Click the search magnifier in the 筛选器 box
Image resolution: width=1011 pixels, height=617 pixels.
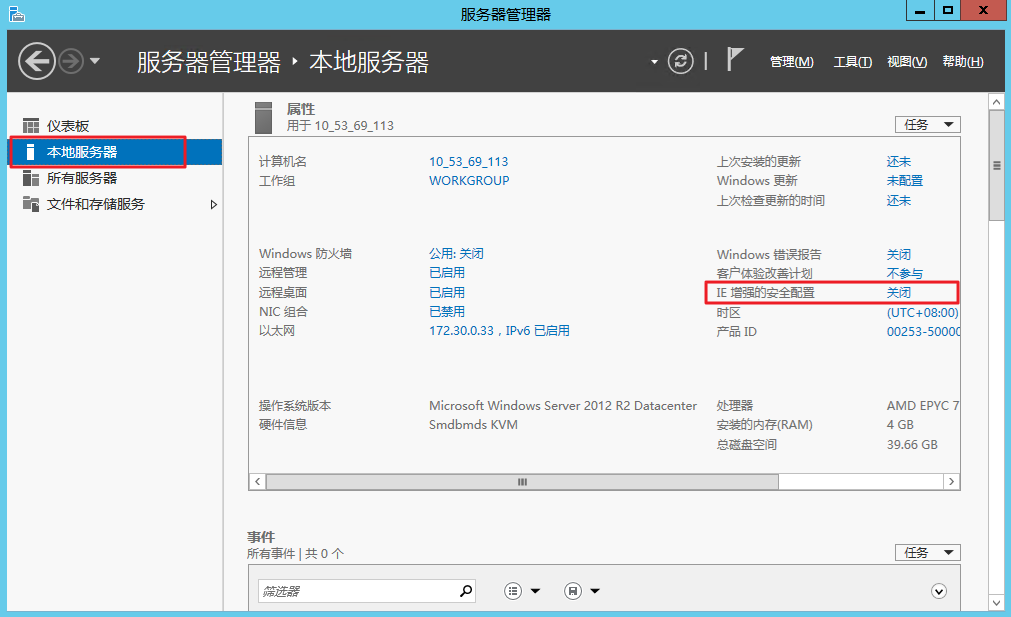point(465,591)
